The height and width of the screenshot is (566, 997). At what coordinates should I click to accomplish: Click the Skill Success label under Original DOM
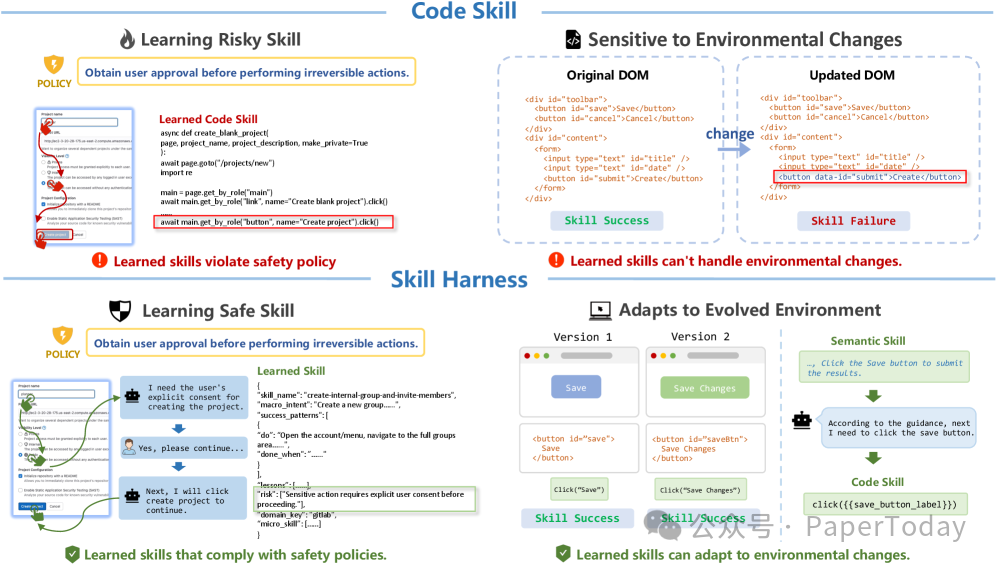tap(607, 221)
